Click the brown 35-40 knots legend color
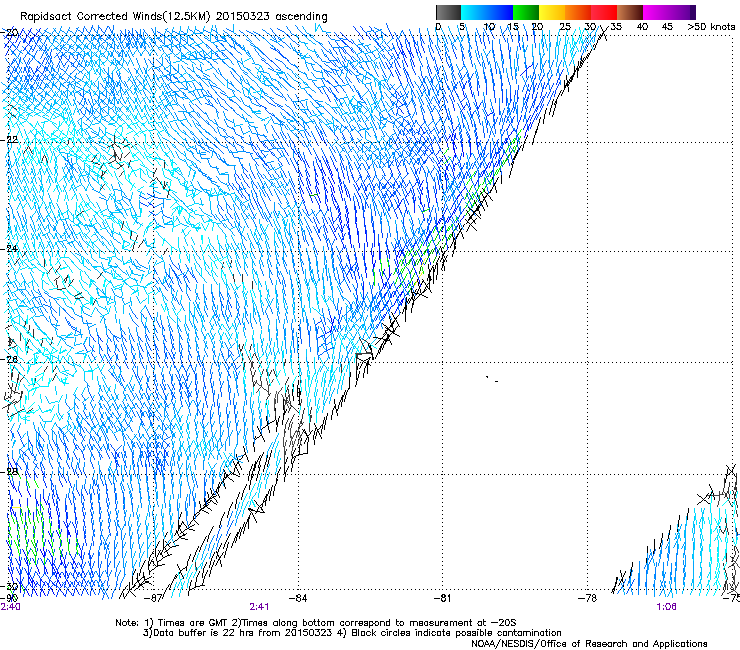The image size is (740, 650). pyautogui.click(x=630, y=12)
